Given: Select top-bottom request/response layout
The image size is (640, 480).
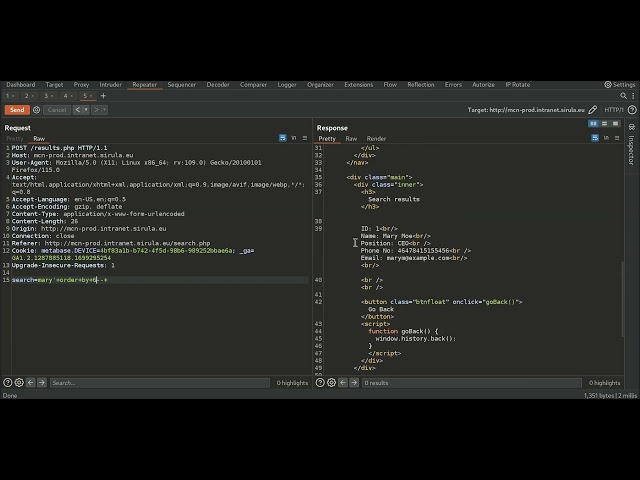Looking at the screenshot, I should [604, 124].
